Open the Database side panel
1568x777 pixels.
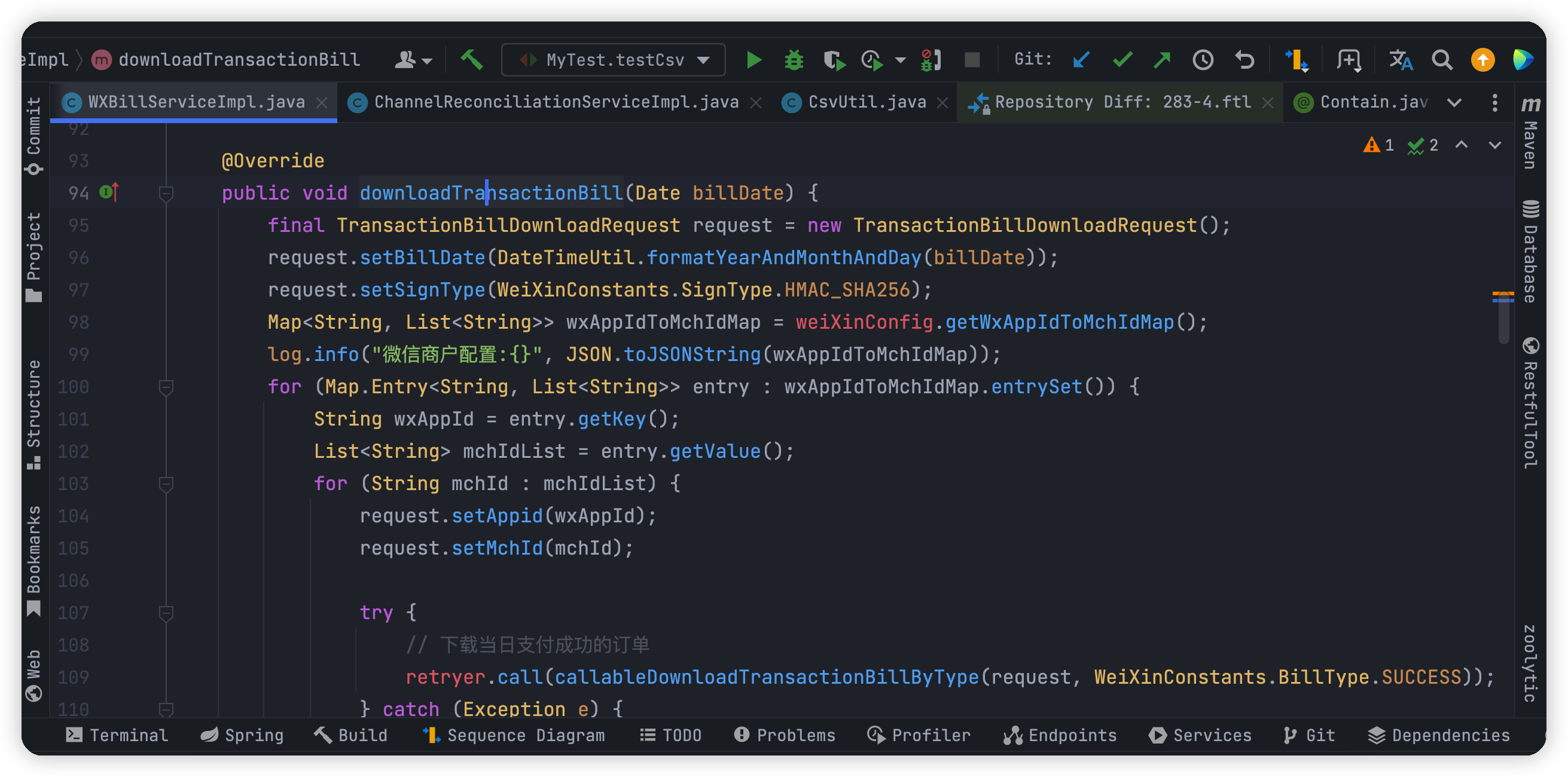click(1530, 250)
